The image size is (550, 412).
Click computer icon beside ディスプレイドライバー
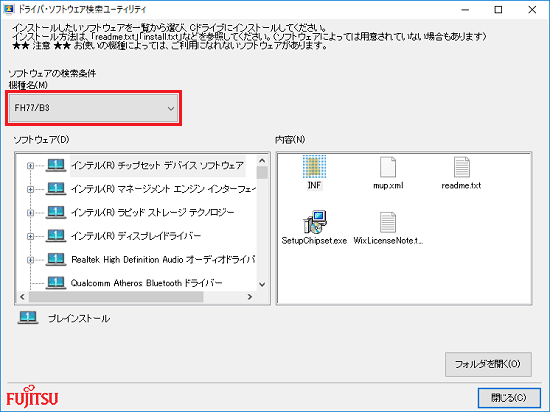click(56, 236)
